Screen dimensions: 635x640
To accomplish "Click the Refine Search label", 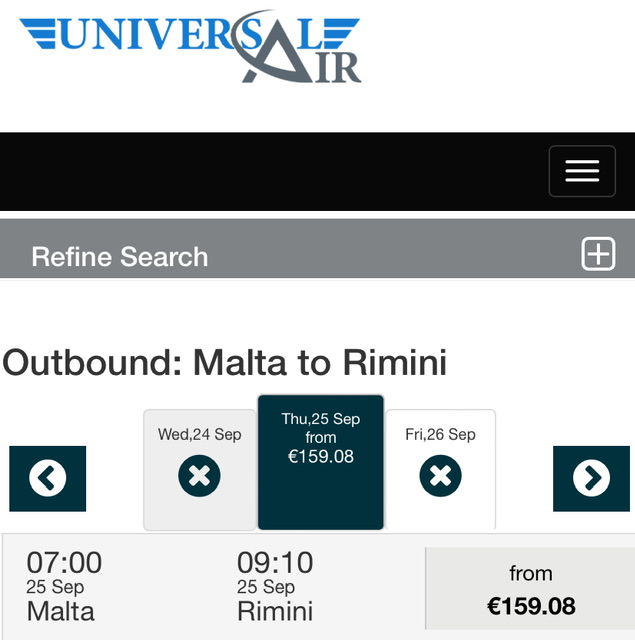I will (120, 257).
